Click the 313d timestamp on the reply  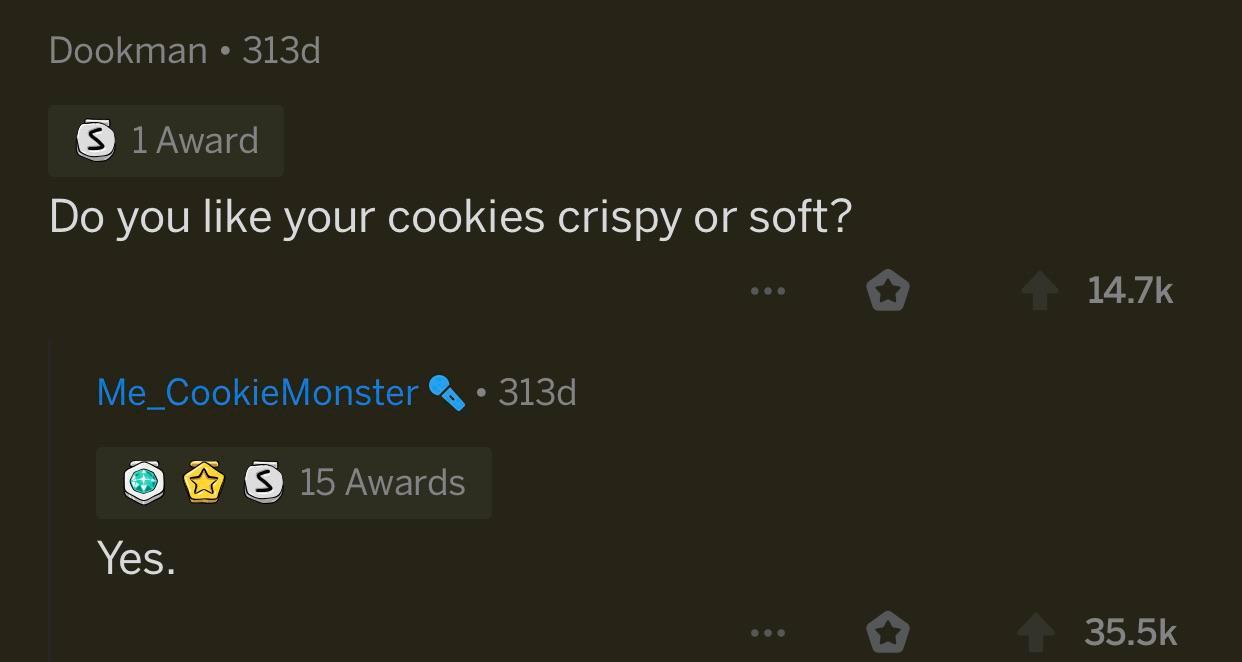click(537, 392)
